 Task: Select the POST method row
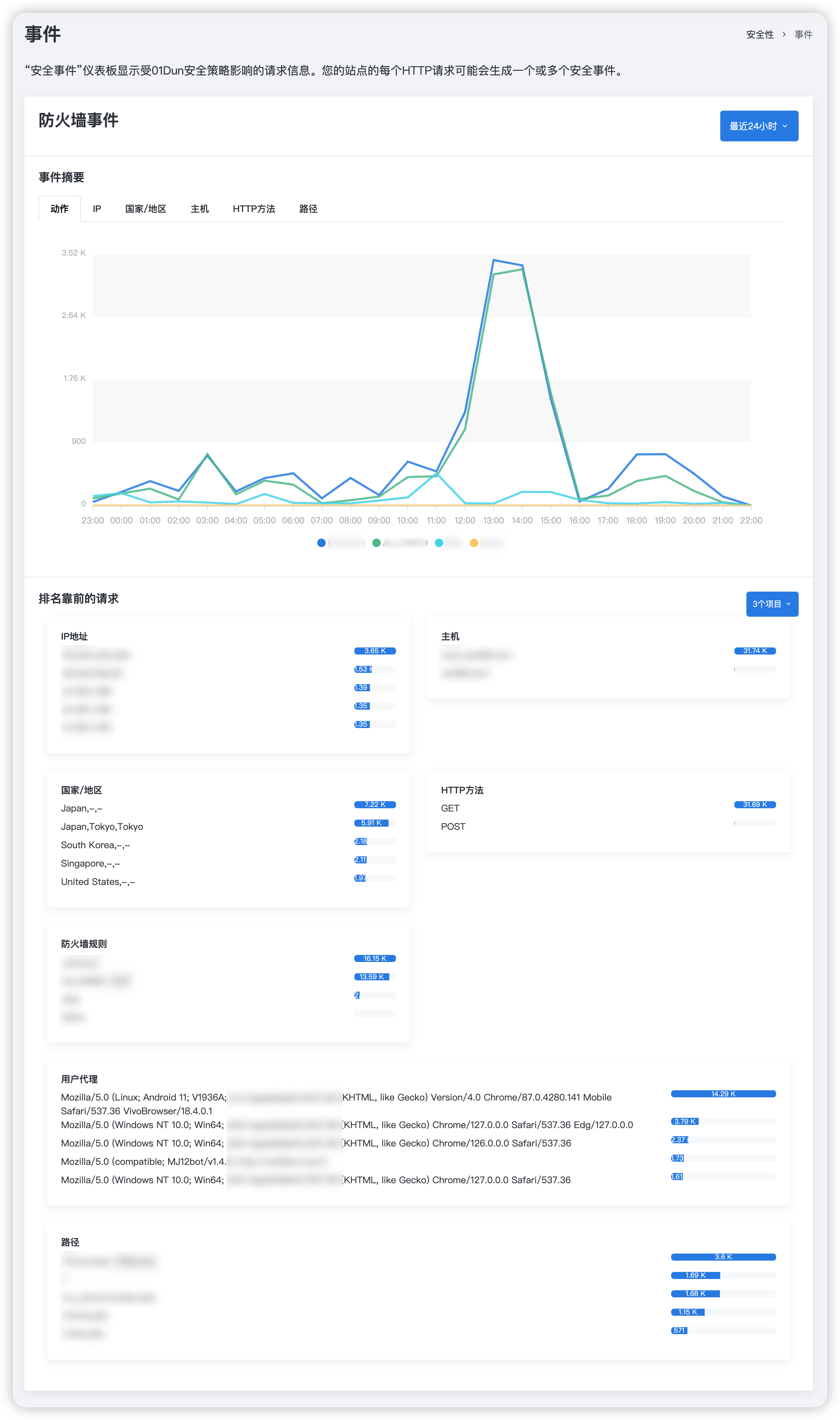608,826
